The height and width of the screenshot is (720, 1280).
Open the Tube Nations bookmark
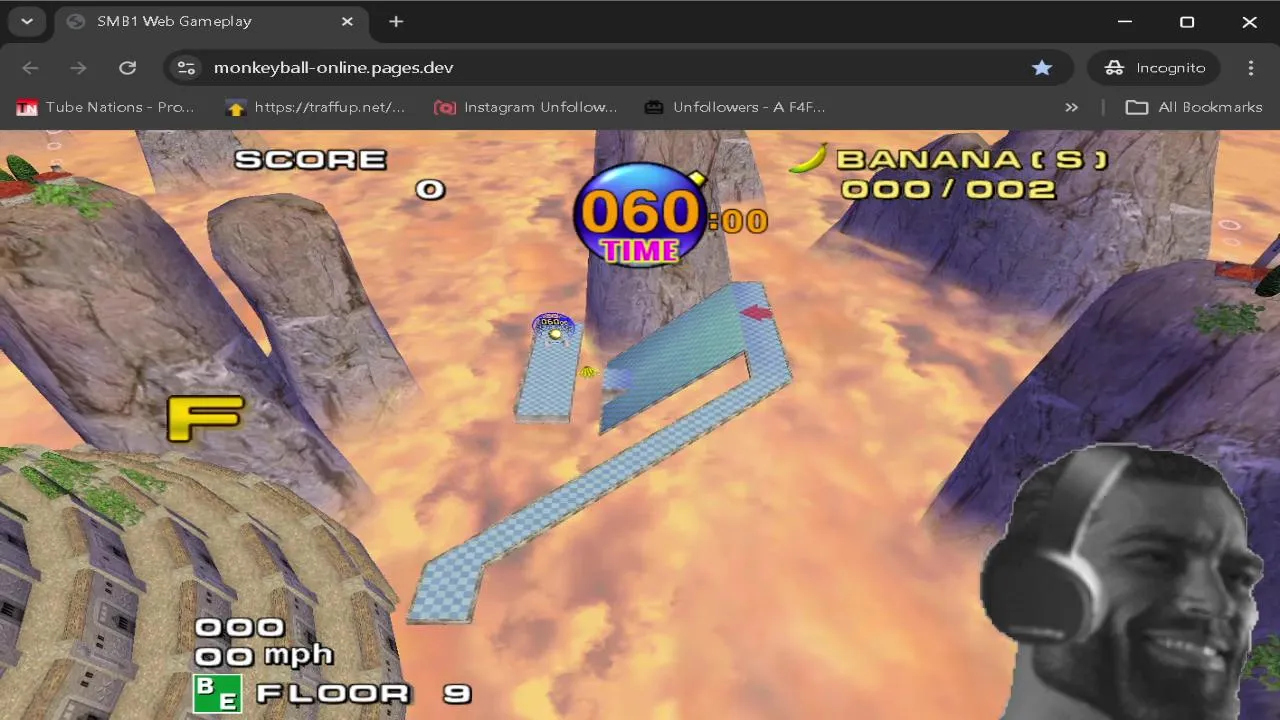tap(105, 107)
